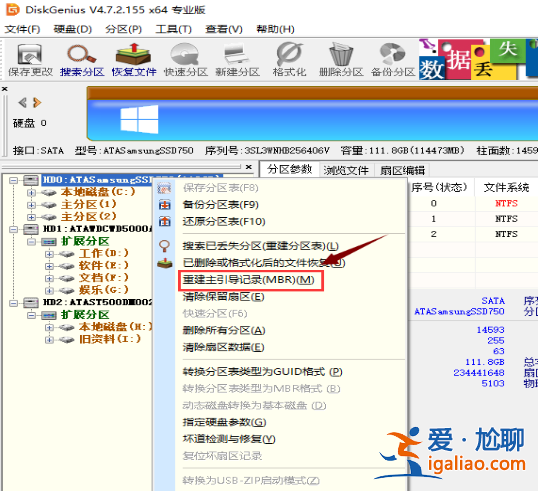Collapse the HD0 disk node
The width and height of the screenshot is (538, 491).
coord(13,180)
